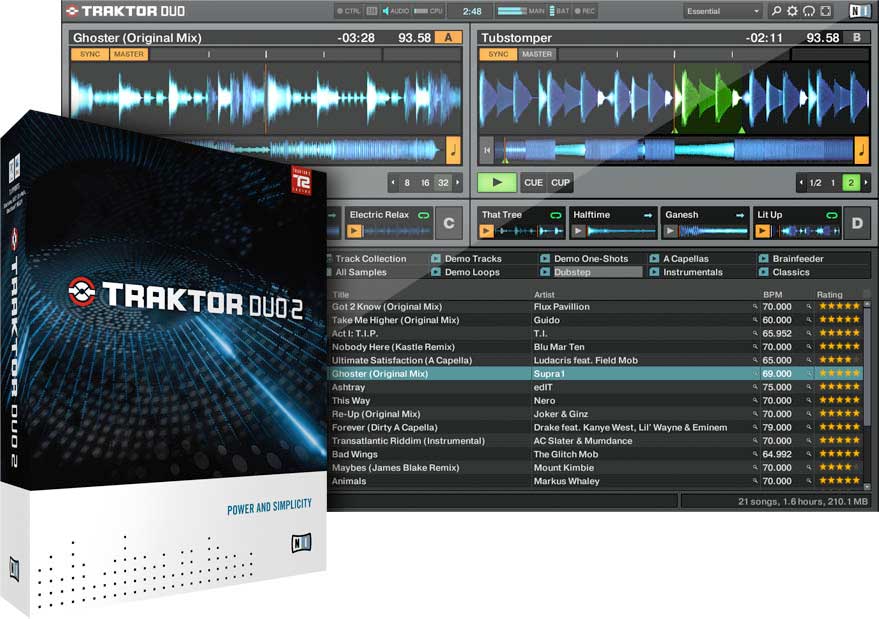This screenshot has width=879, height=619.
Task: Click the playlist icon beside Dubstep
Action: click(x=545, y=272)
